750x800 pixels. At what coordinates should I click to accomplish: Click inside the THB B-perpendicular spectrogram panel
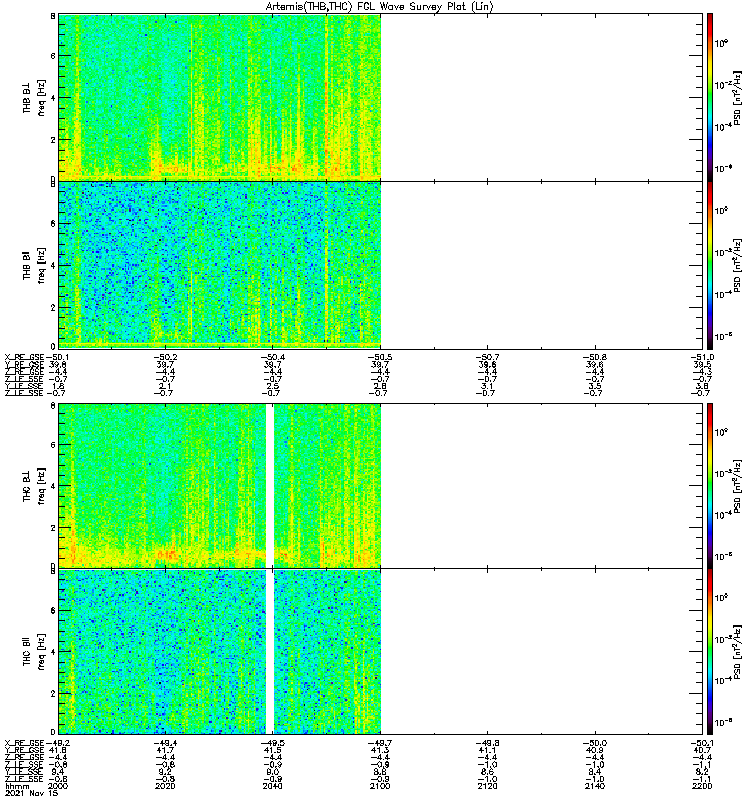381,97
